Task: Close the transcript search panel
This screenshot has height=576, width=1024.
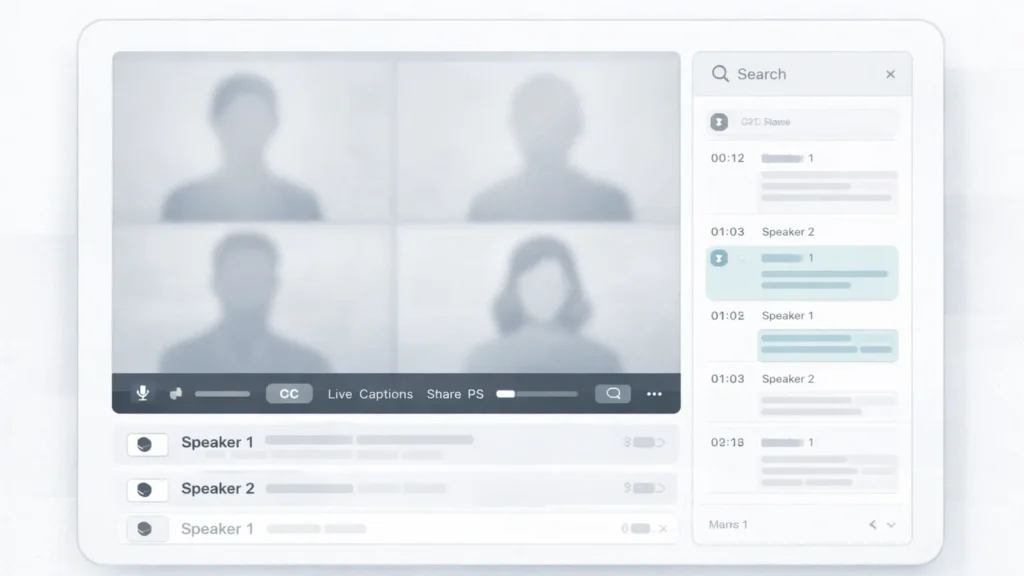Action: click(890, 74)
